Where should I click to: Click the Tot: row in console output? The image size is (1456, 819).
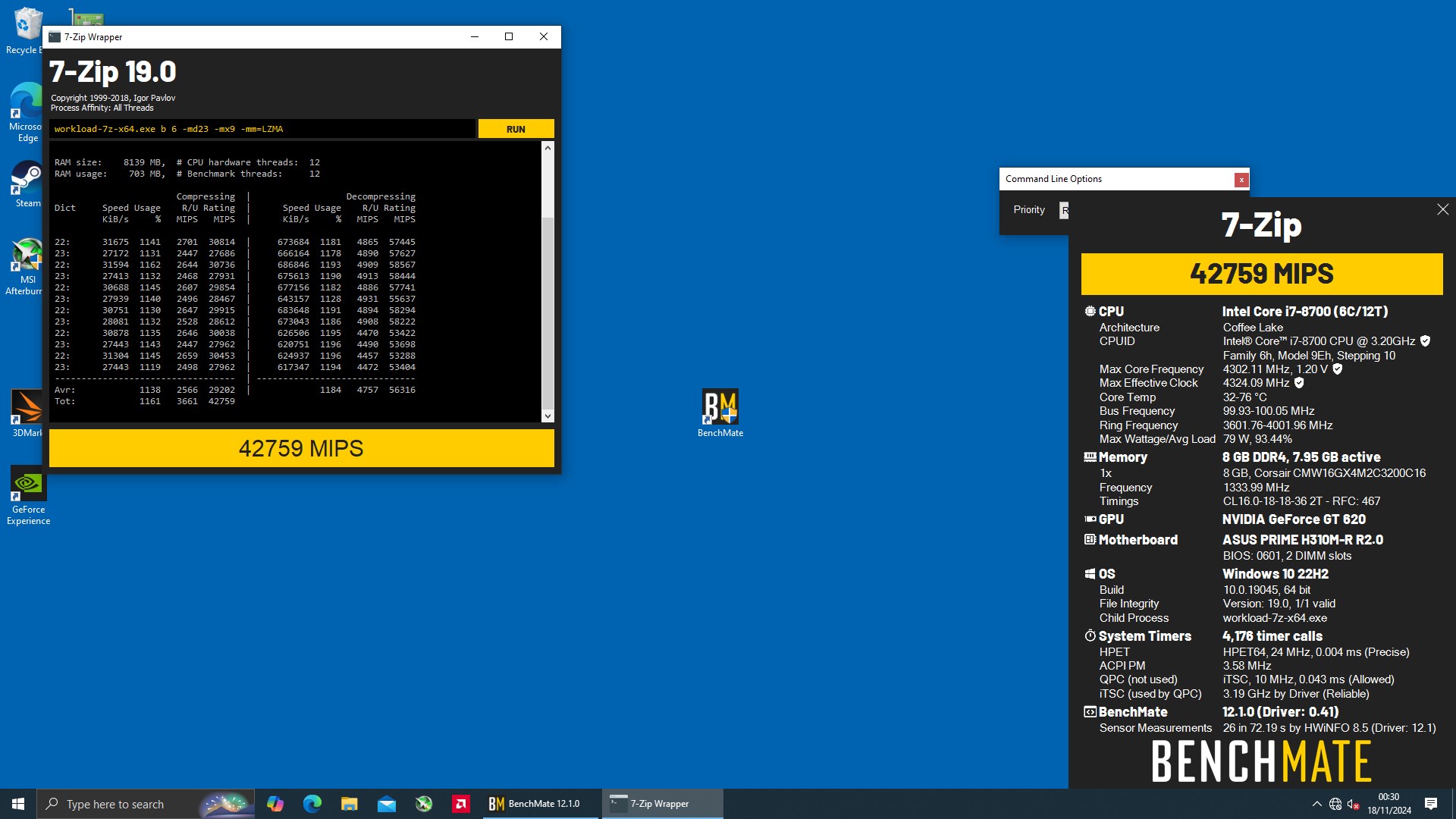[x=145, y=401]
